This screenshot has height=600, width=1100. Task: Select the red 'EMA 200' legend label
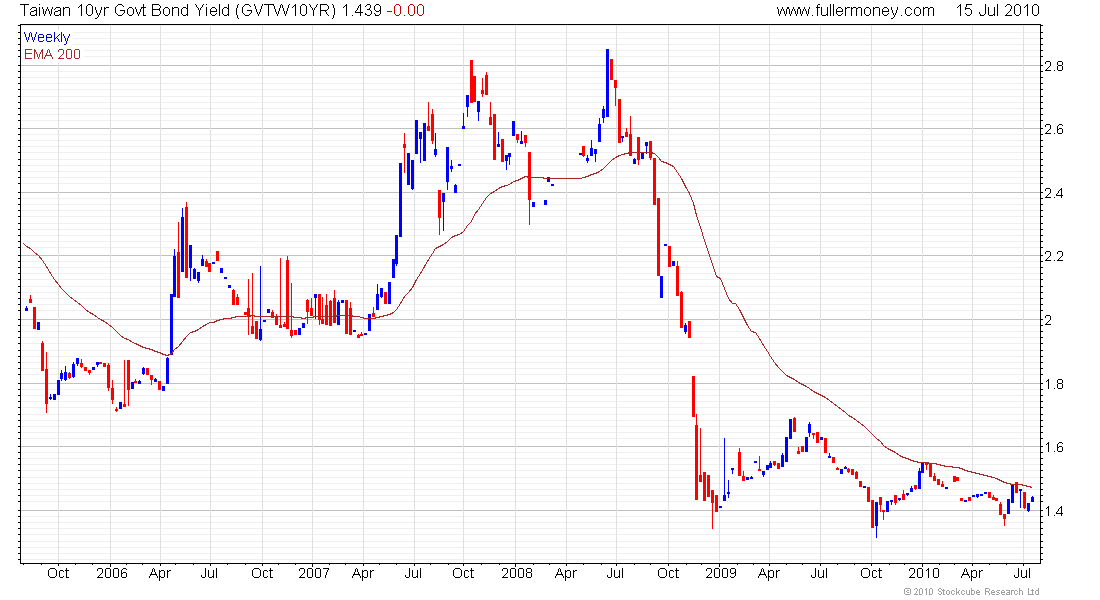click(53, 54)
